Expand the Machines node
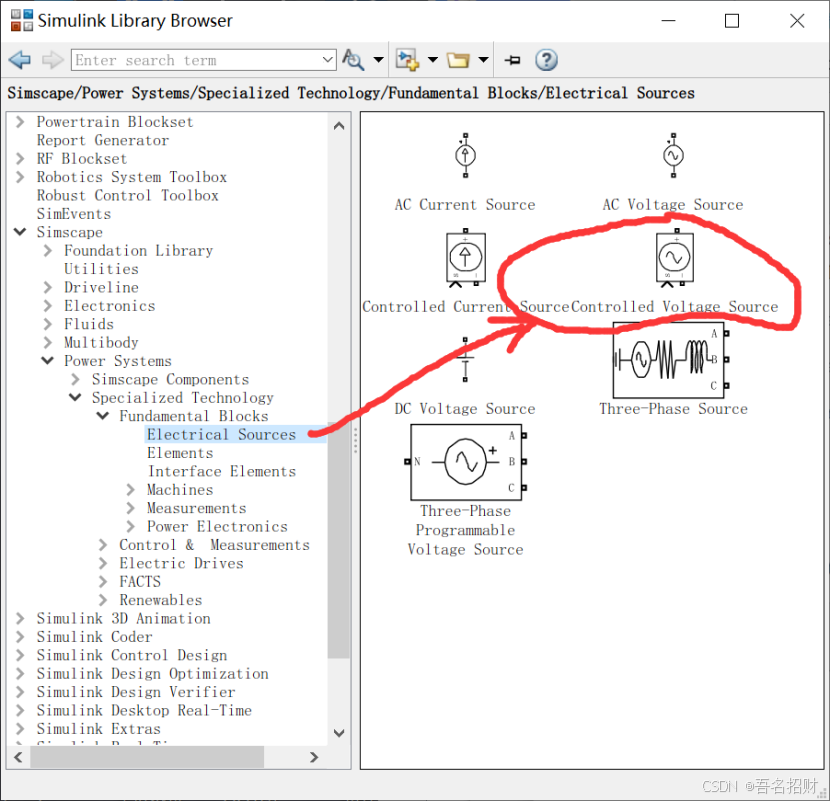Image resolution: width=830 pixels, height=802 pixels. [x=130, y=490]
